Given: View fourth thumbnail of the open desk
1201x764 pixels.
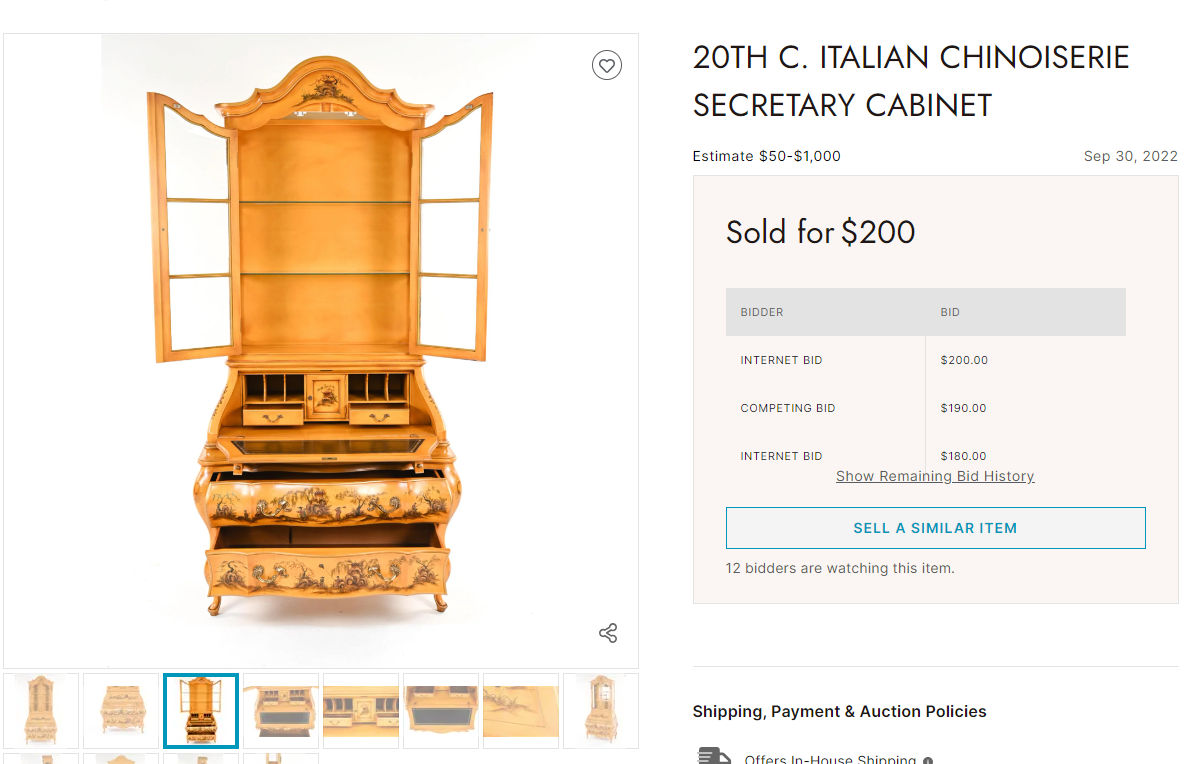Looking at the screenshot, I should coord(281,710).
